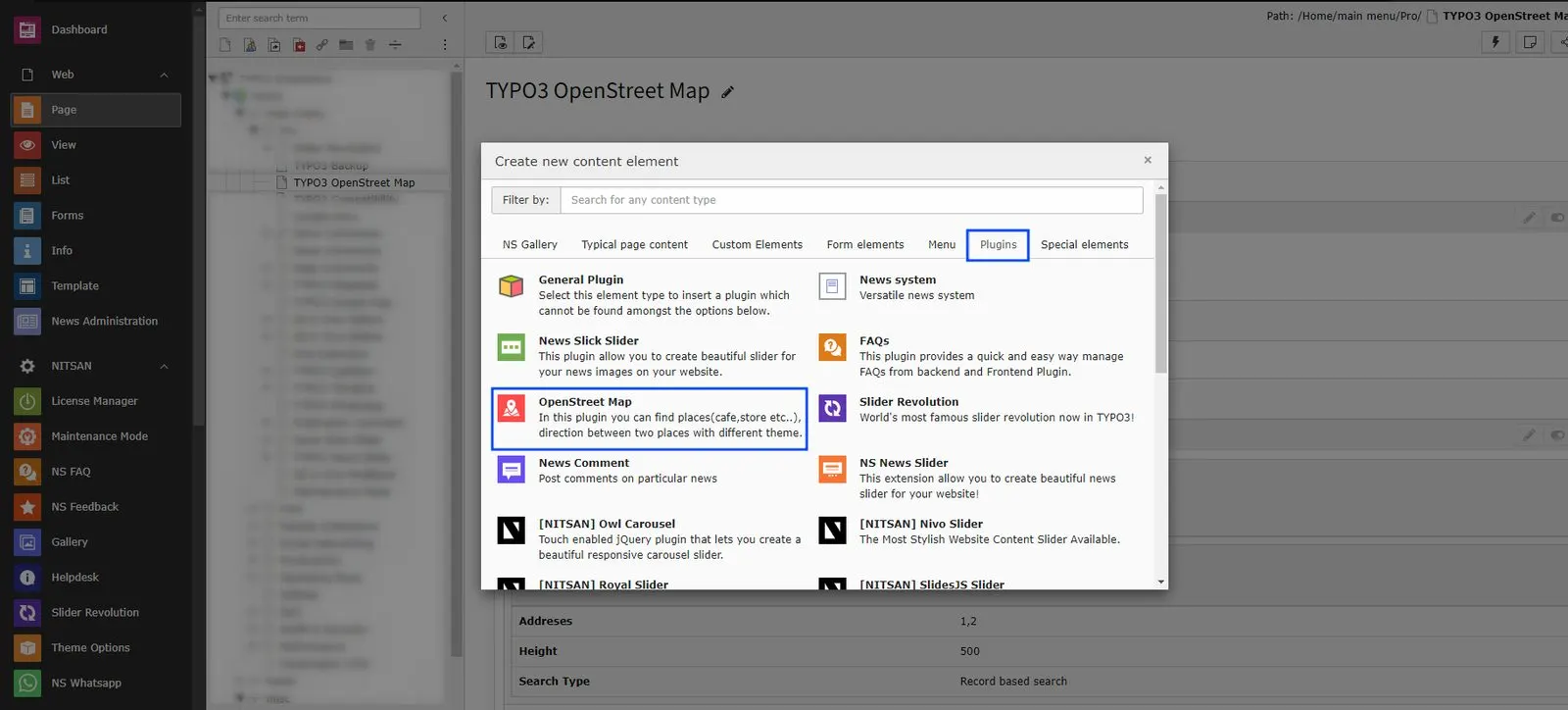This screenshot has height=710, width=1568.
Task: Click the dialog's vertical scrollbar thumb
Action: (1160, 283)
